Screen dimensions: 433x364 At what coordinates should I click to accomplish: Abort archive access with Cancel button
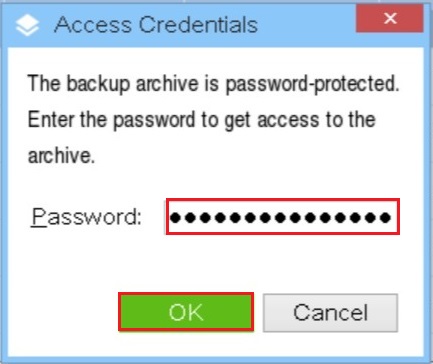coord(330,313)
